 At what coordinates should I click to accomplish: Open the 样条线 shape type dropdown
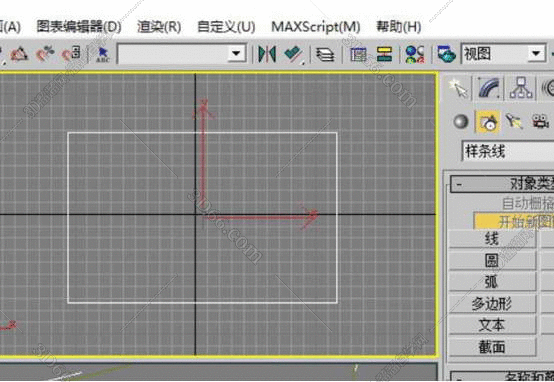coord(508,152)
